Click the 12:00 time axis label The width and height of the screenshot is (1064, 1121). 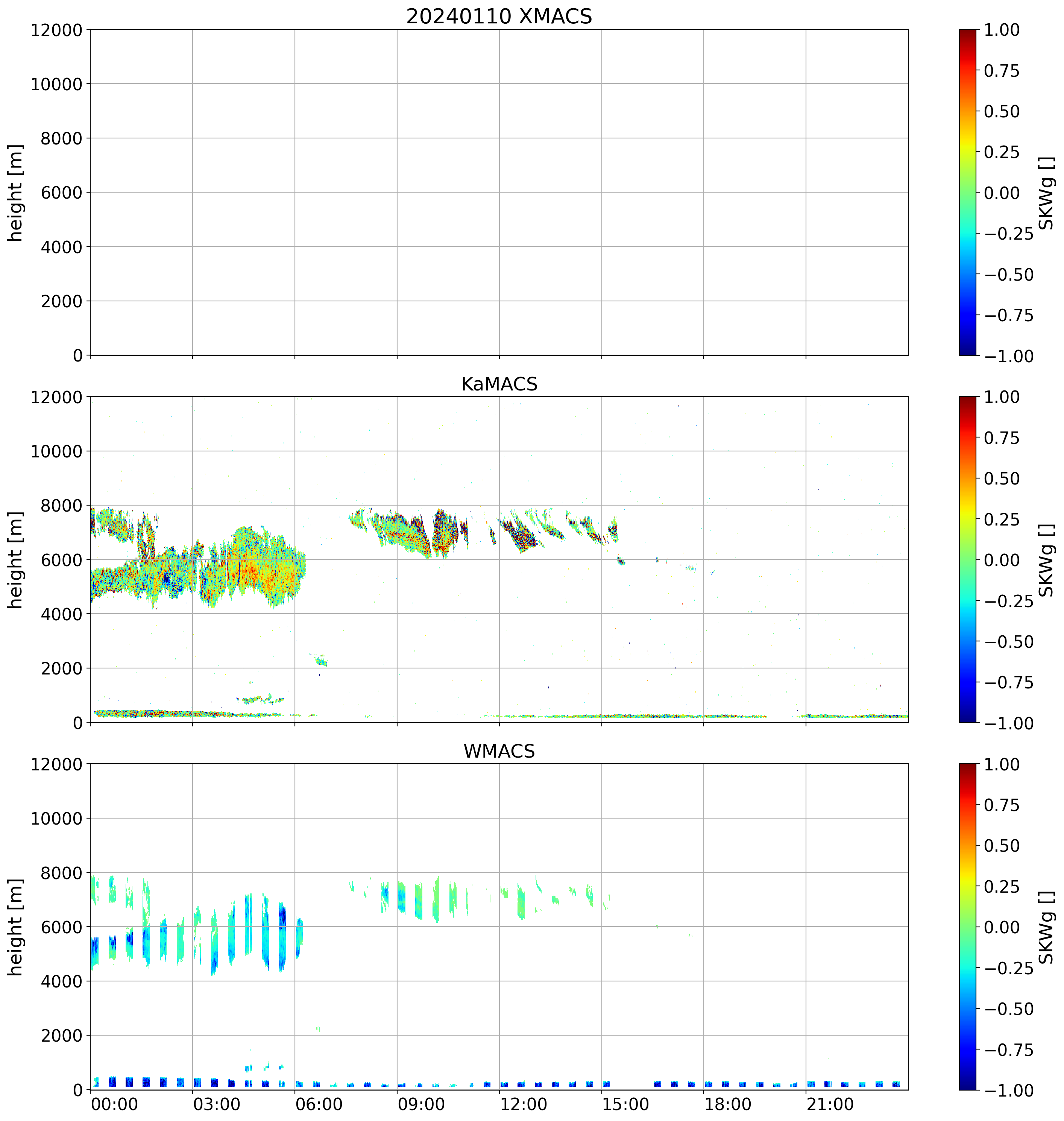click(524, 1104)
